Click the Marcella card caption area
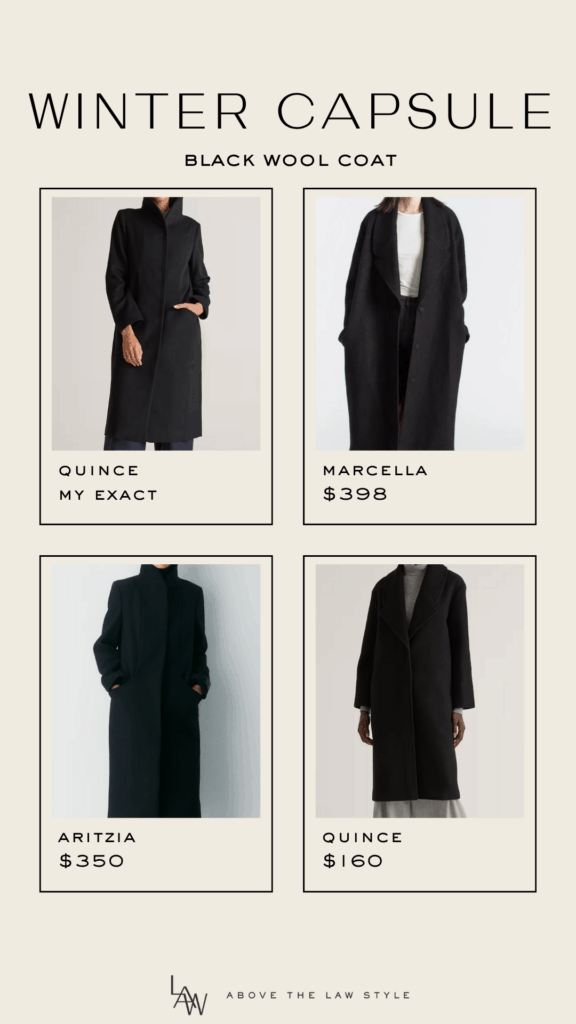This screenshot has height=1024, width=576. (x=420, y=485)
